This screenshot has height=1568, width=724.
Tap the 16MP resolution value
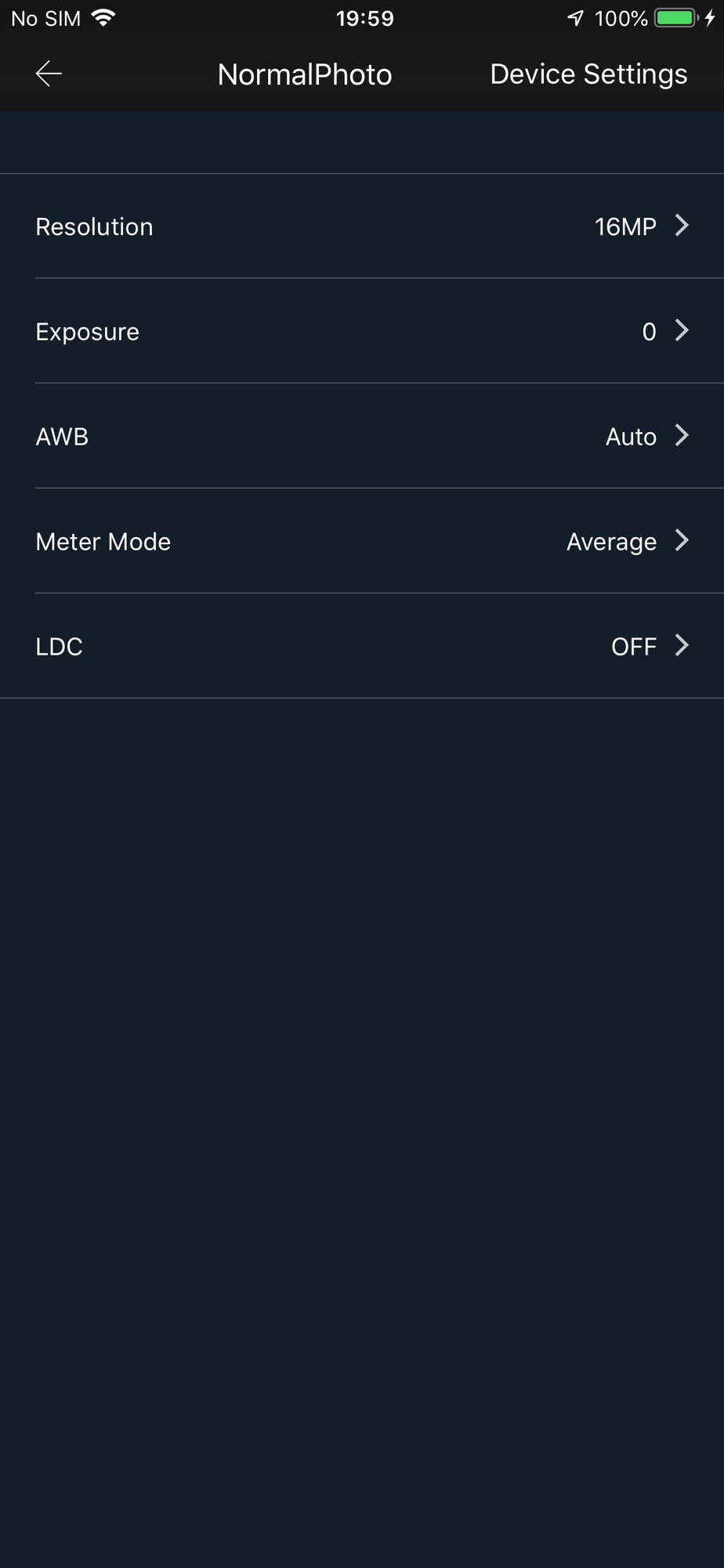pos(625,227)
